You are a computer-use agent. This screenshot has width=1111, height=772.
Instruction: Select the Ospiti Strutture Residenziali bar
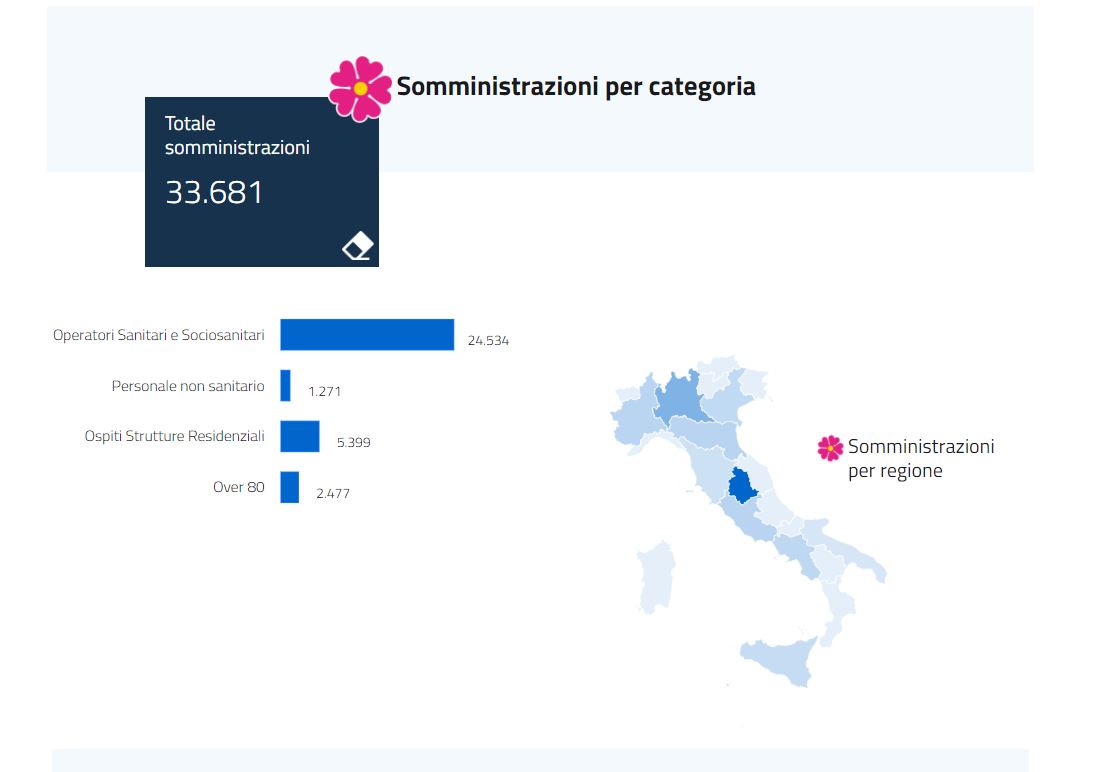coord(299,437)
